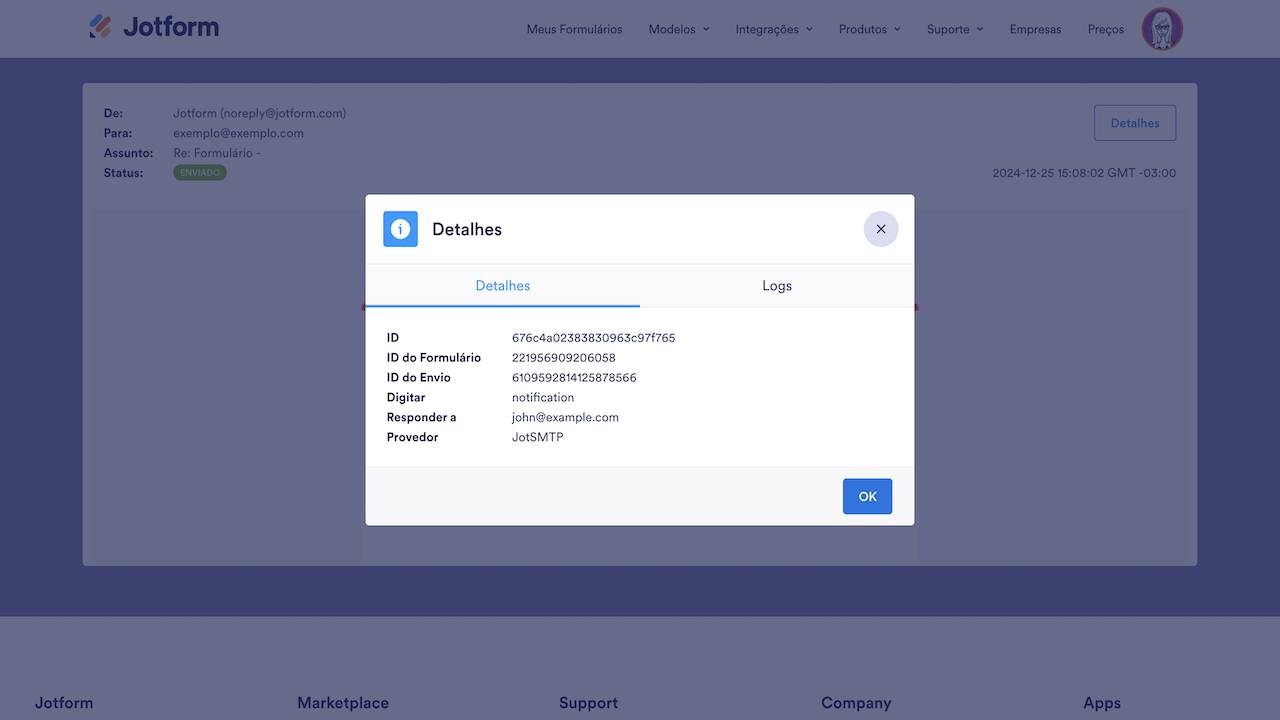Select the email ID value 676c4a02383830963c97f765
The image size is (1280, 720).
[593, 337]
